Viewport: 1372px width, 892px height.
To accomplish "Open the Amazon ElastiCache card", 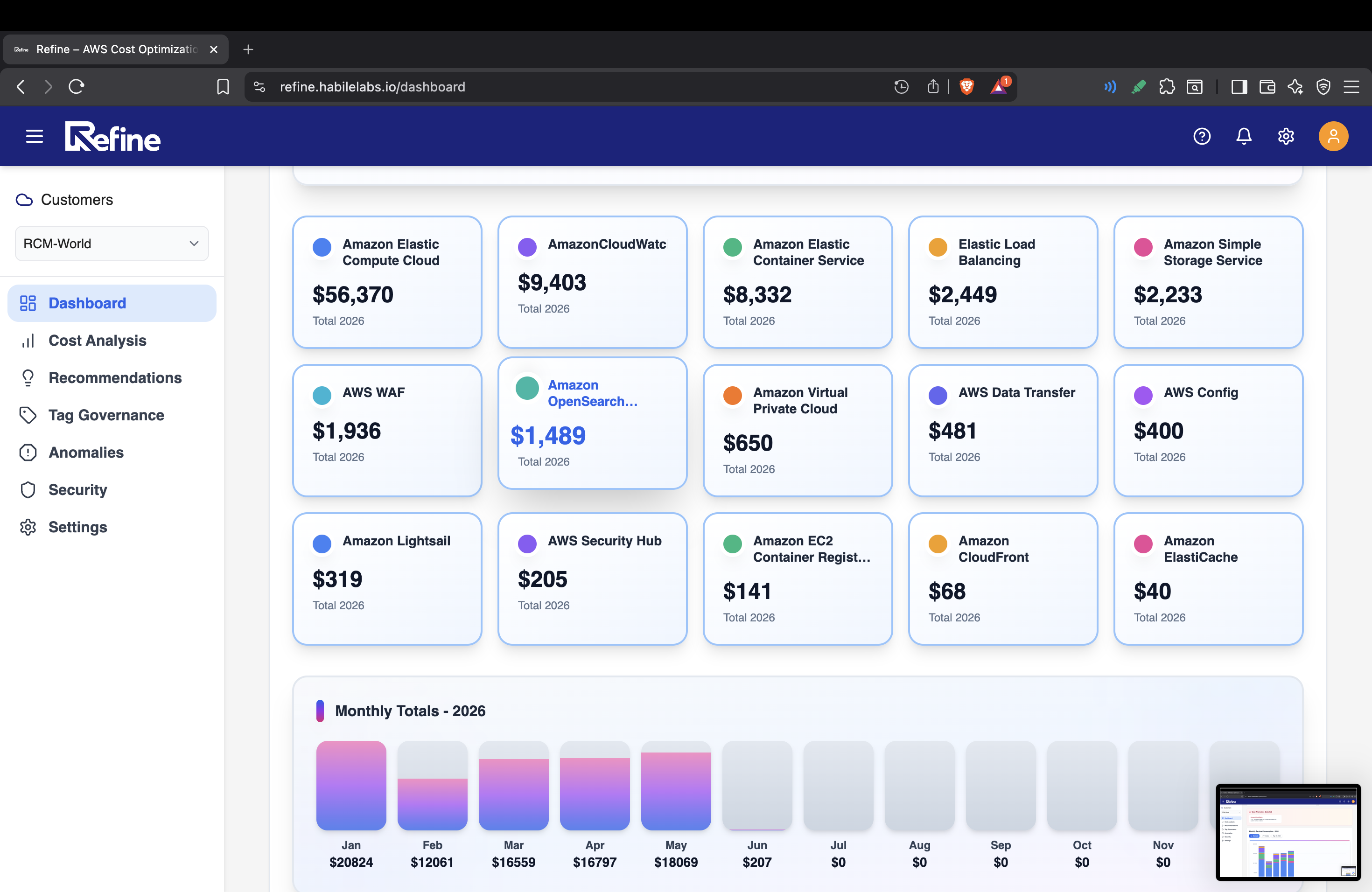I will [1208, 579].
